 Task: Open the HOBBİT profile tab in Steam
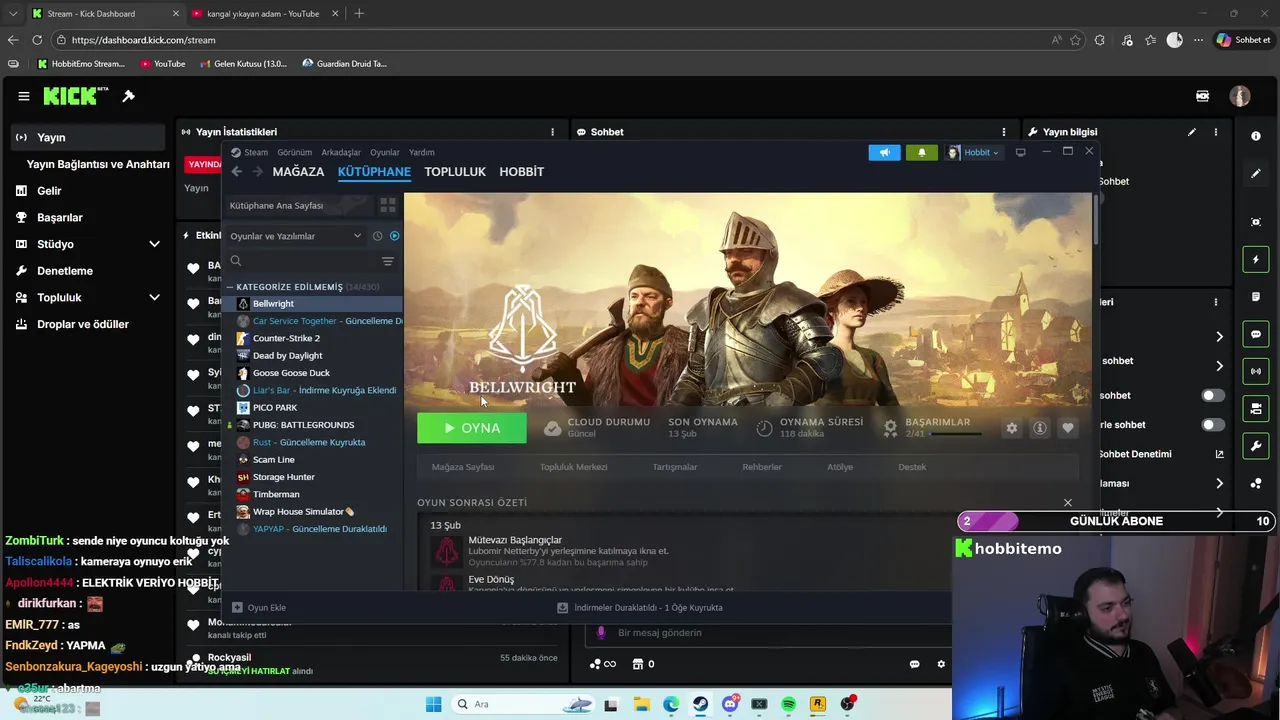point(522,172)
